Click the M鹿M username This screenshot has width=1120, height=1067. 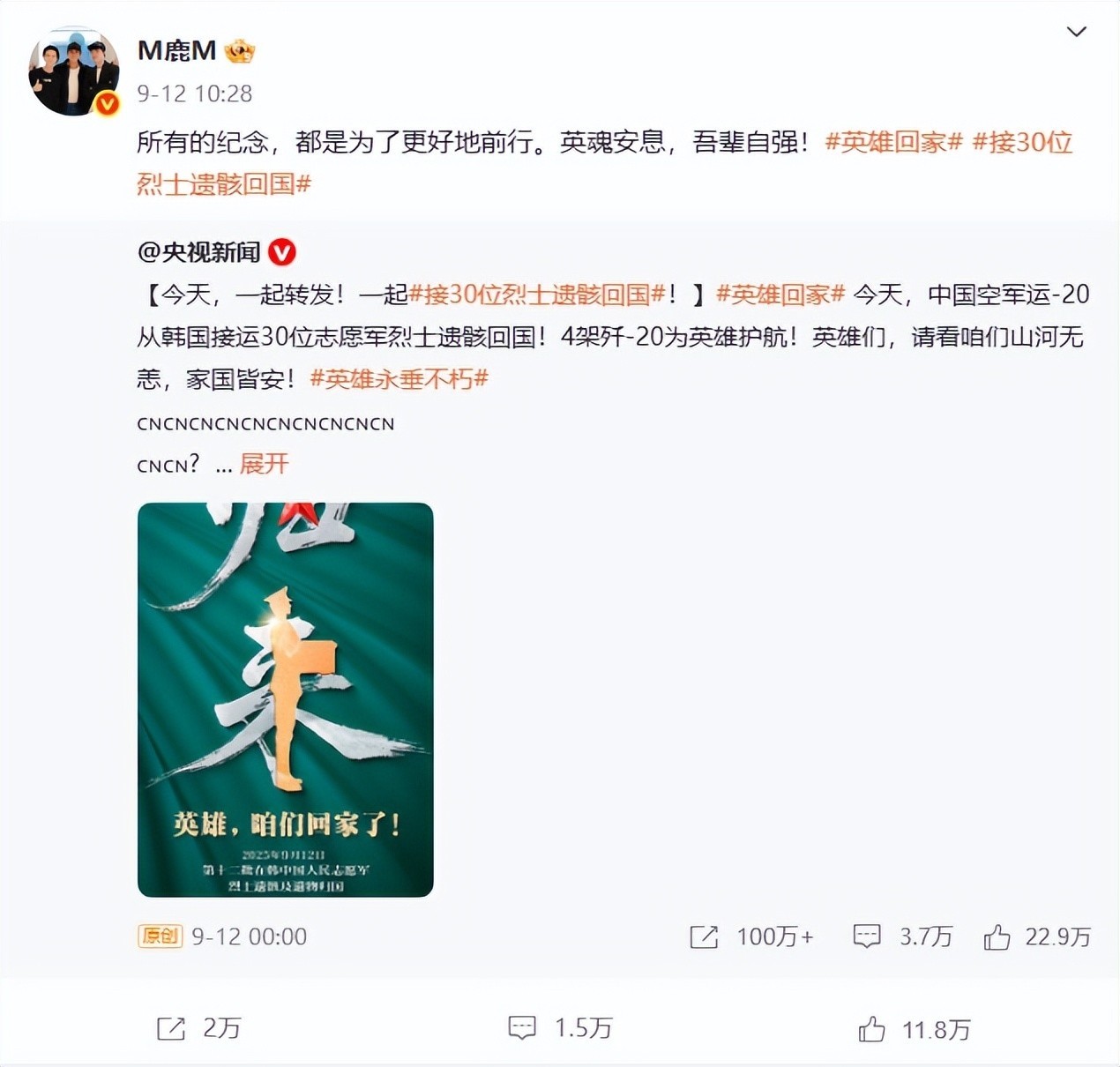point(176,51)
